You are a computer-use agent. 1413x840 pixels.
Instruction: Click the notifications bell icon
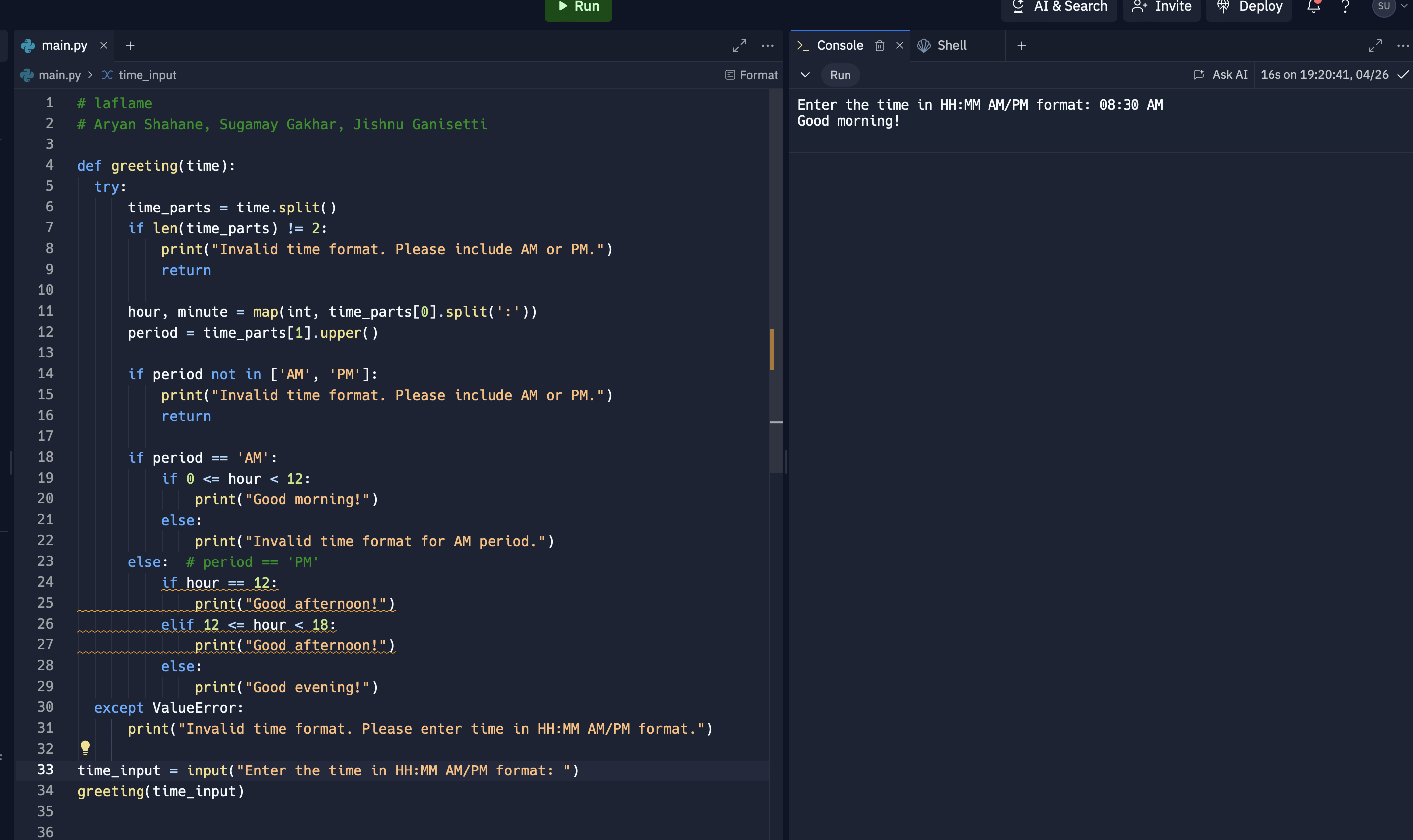[1313, 7]
